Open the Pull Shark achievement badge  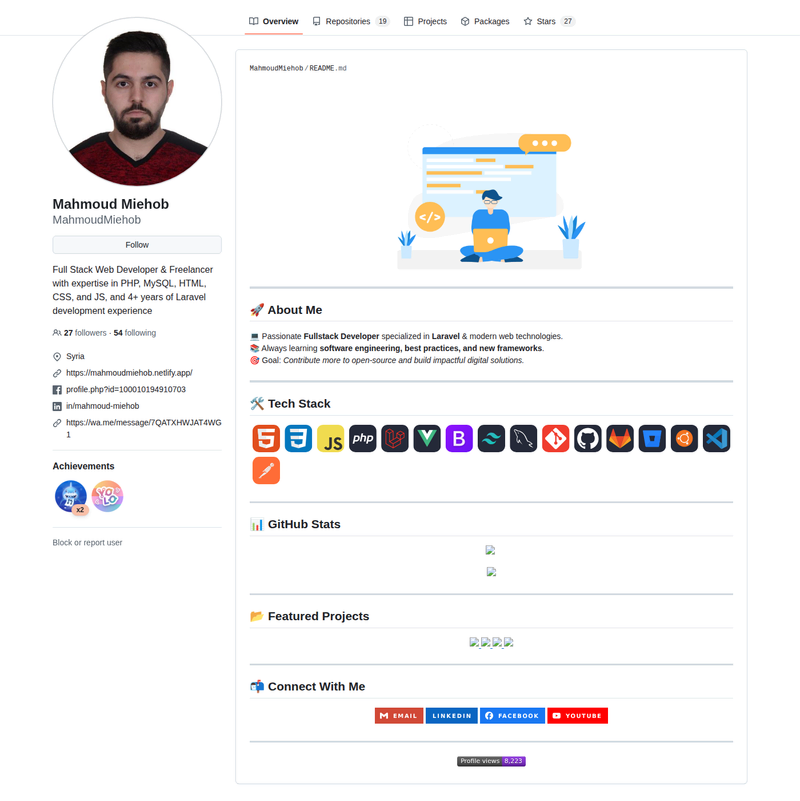pyautogui.click(x=71, y=496)
